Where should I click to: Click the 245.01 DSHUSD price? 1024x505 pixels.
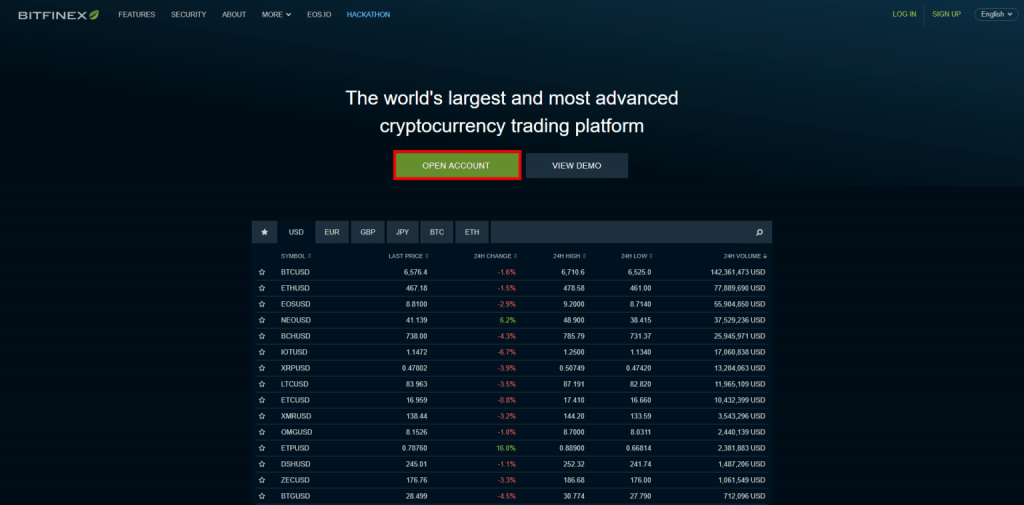click(417, 464)
